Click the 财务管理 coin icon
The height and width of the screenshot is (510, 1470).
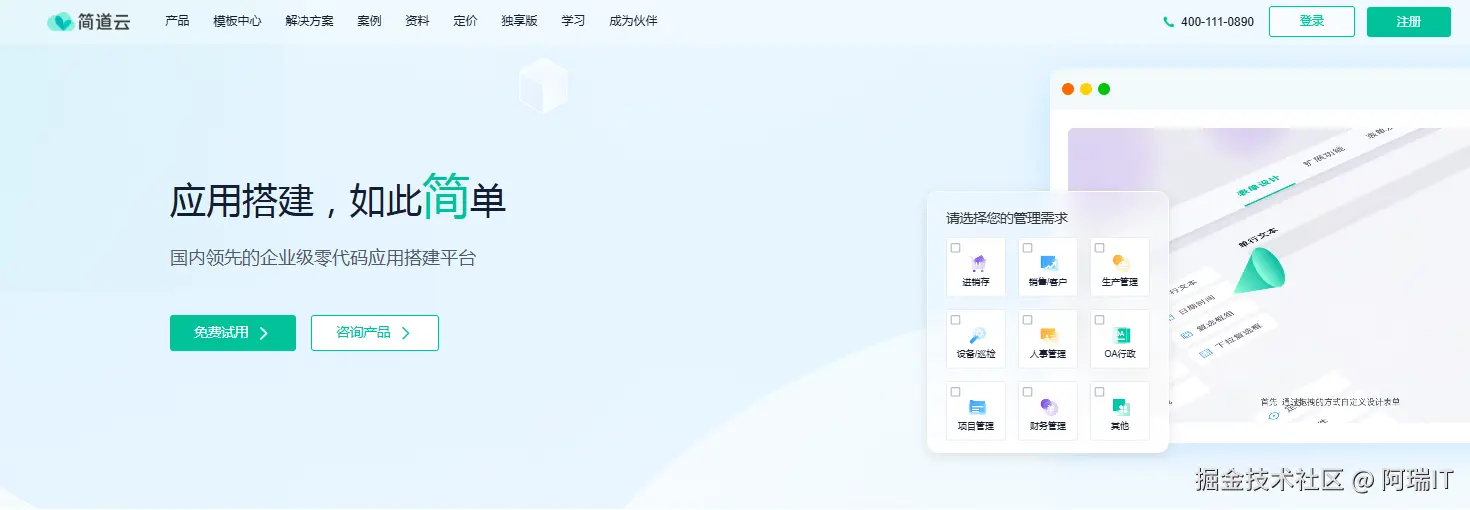(x=1049, y=407)
